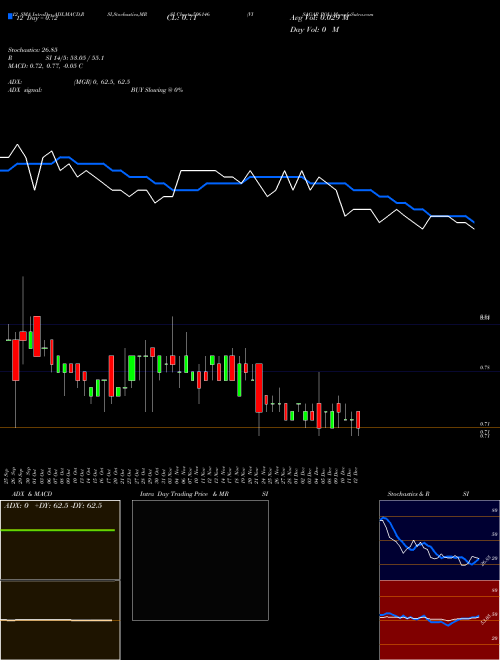The width and height of the screenshot is (500, 660).
Task: Click the 'SI 14/5: 53.05 / 55.1' value
Action: pyautogui.click(x=75, y=58)
